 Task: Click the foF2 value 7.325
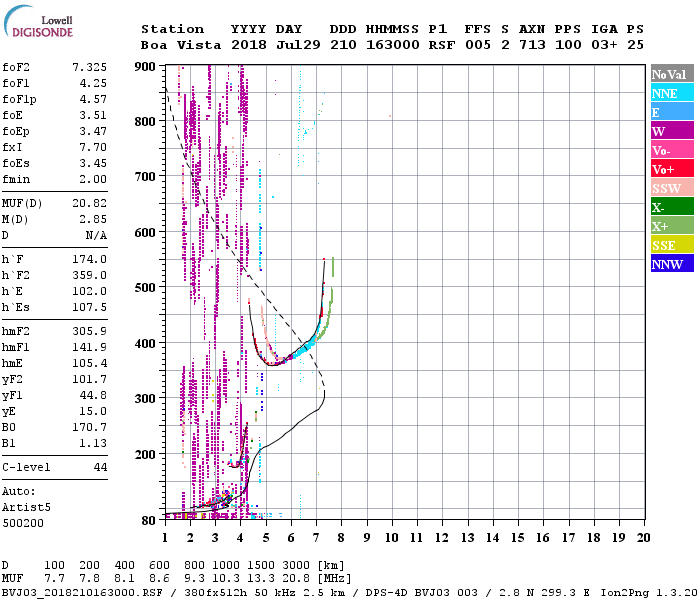tap(90, 67)
